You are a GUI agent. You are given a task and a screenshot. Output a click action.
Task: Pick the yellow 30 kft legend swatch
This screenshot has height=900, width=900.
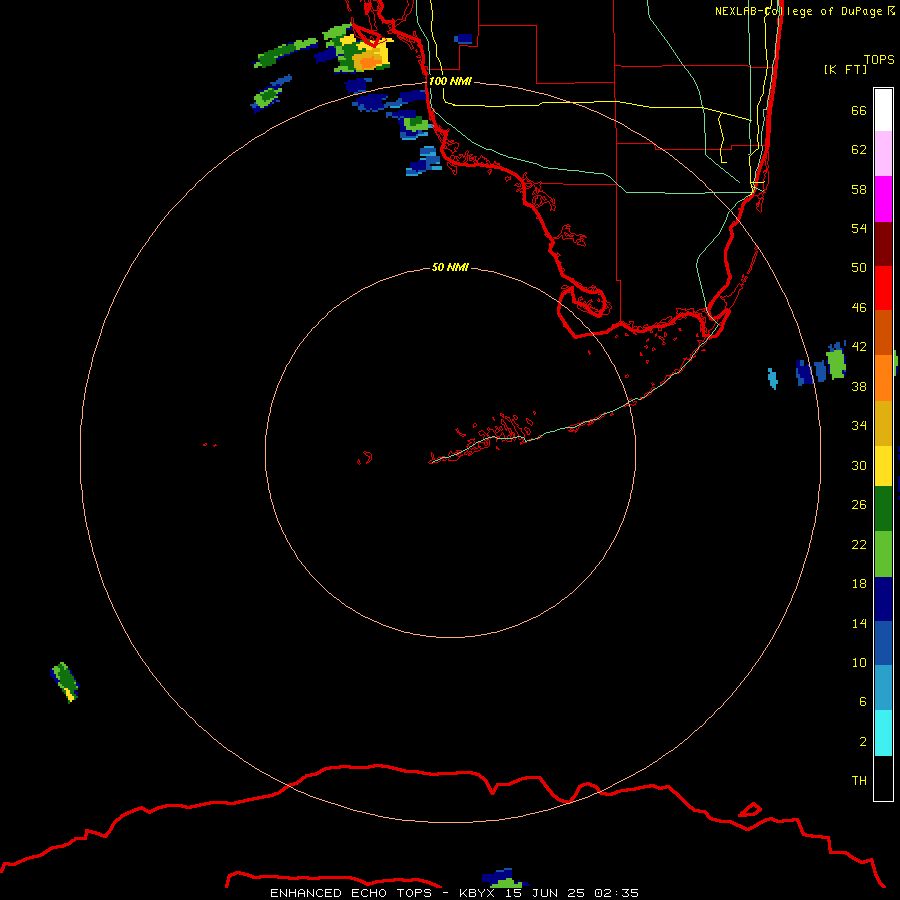pos(883,466)
